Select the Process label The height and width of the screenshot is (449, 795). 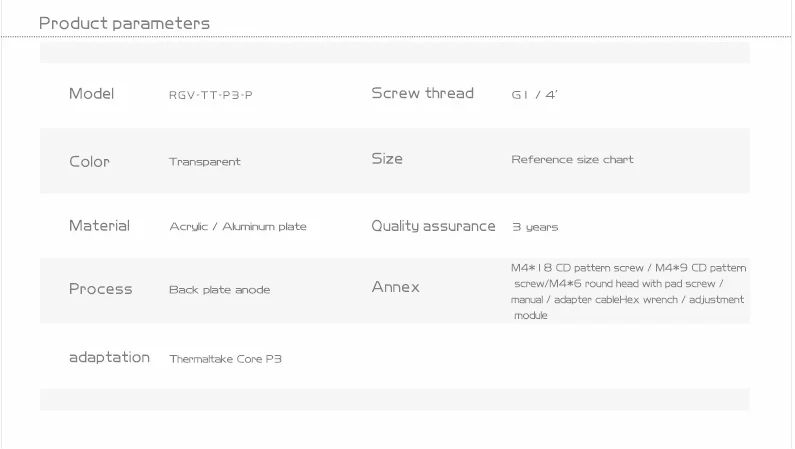[x=100, y=289]
